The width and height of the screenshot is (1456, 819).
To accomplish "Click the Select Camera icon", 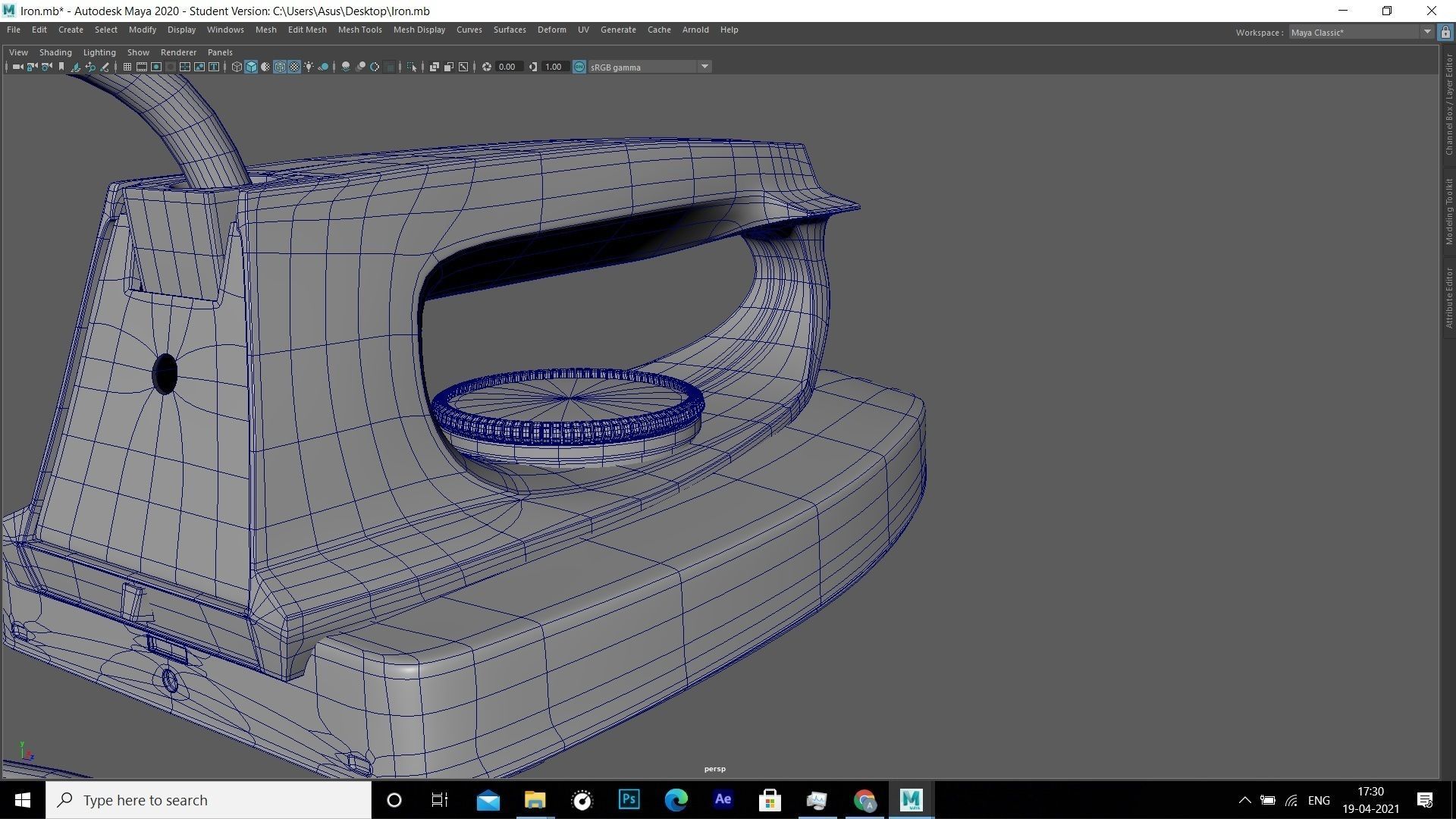I will coord(17,67).
